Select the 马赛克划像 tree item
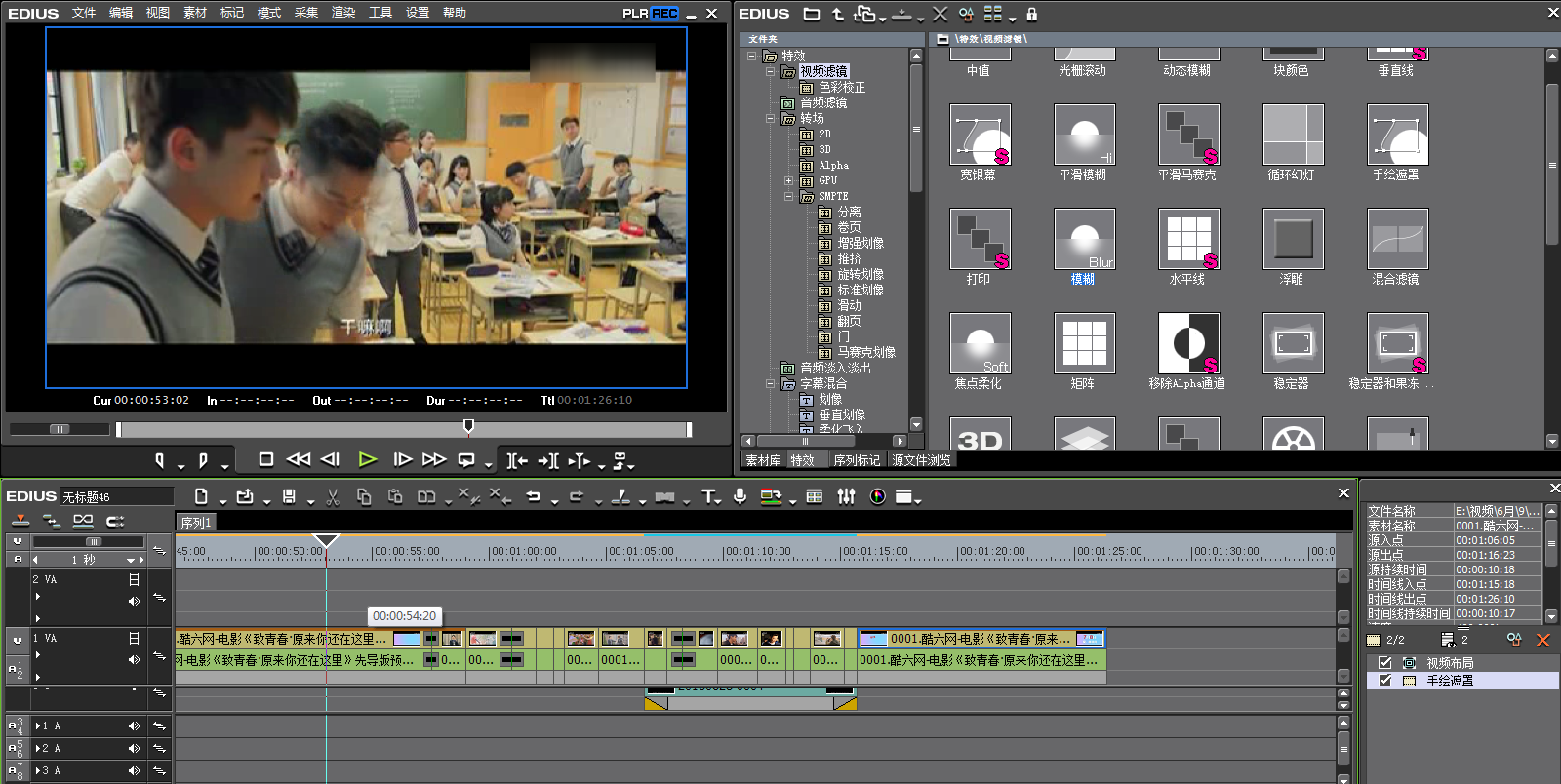 pyautogui.click(x=866, y=352)
